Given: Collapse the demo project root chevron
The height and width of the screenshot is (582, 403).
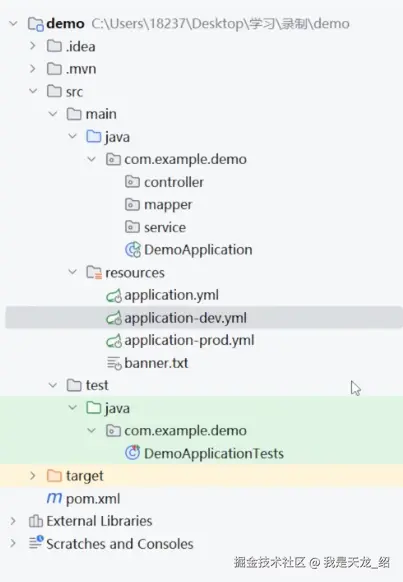Looking at the screenshot, I should coord(13,23).
